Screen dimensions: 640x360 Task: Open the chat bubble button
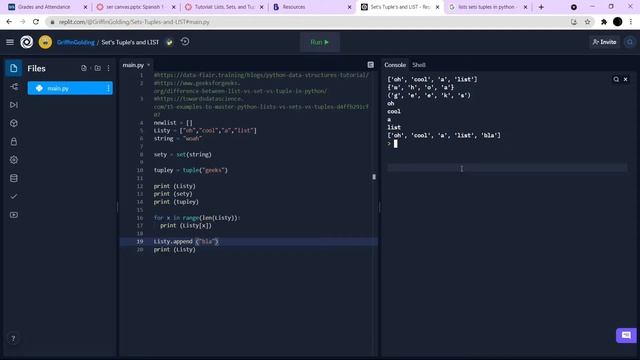[626, 336]
